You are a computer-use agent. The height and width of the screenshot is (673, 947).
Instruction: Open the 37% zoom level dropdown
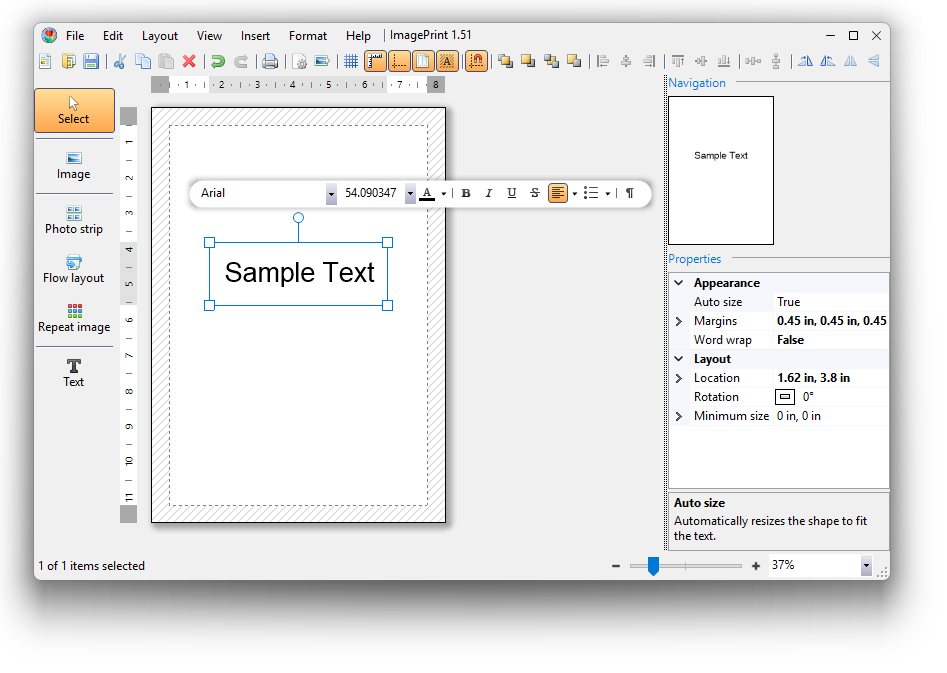click(866, 566)
